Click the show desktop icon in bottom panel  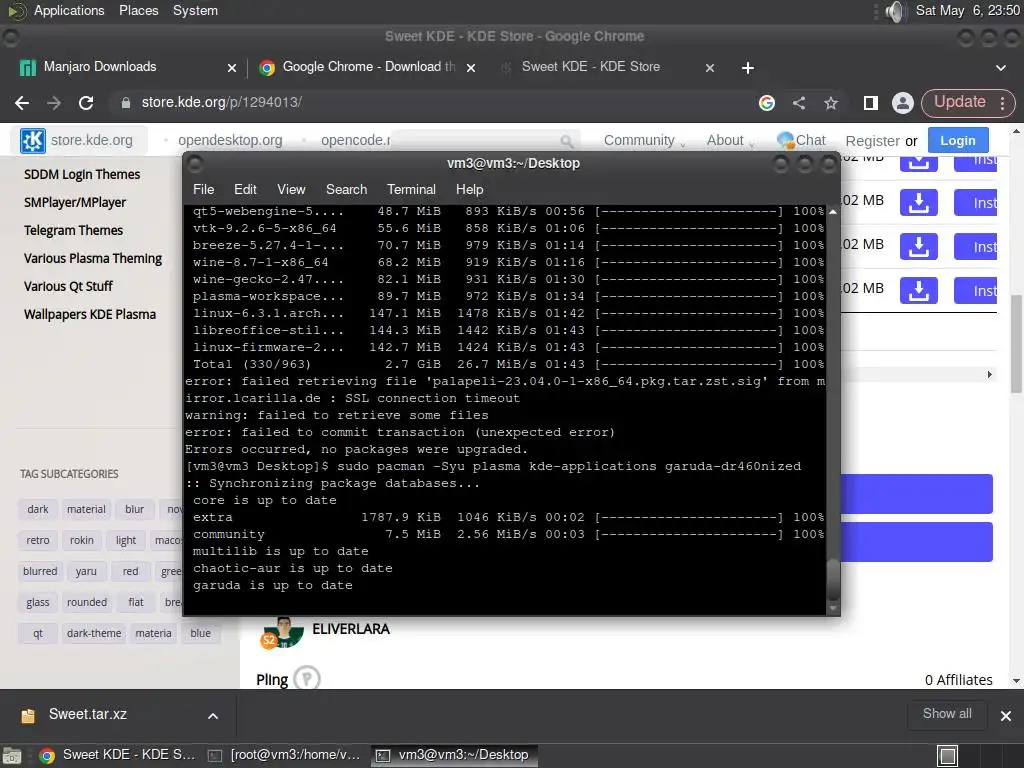[x=12, y=756]
